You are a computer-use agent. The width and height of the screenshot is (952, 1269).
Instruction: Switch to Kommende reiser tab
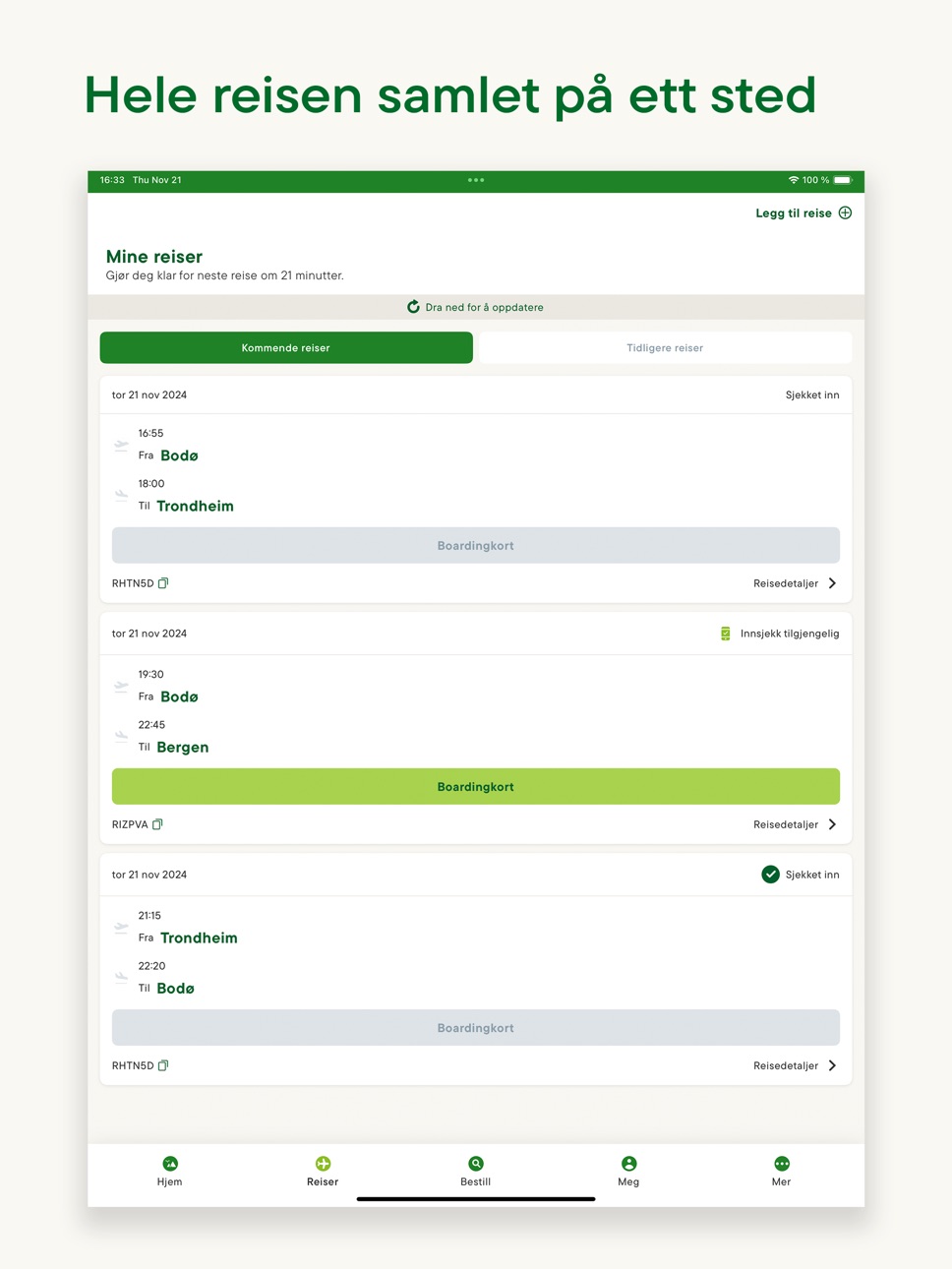[286, 347]
